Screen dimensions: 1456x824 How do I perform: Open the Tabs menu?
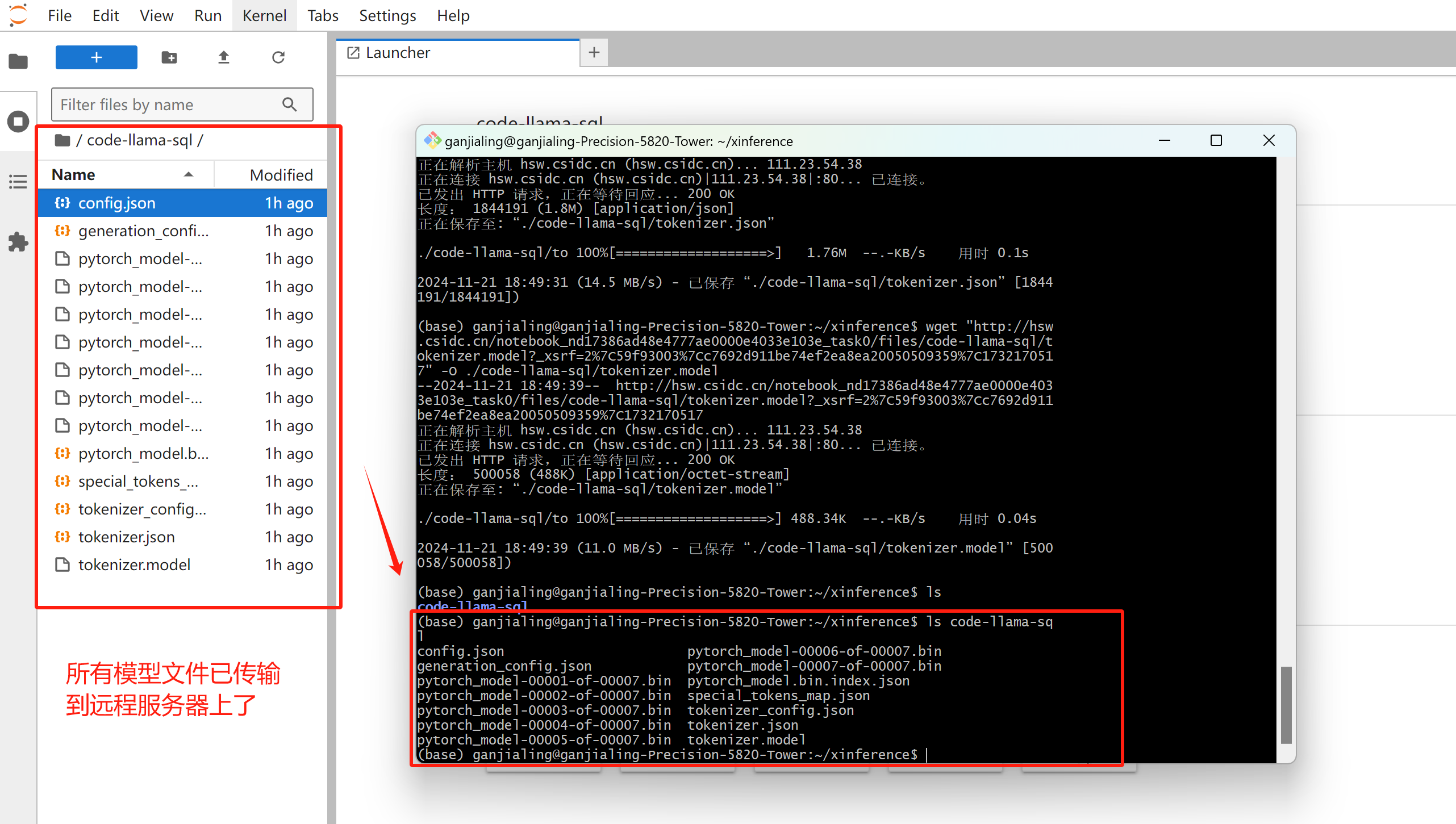(x=323, y=15)
